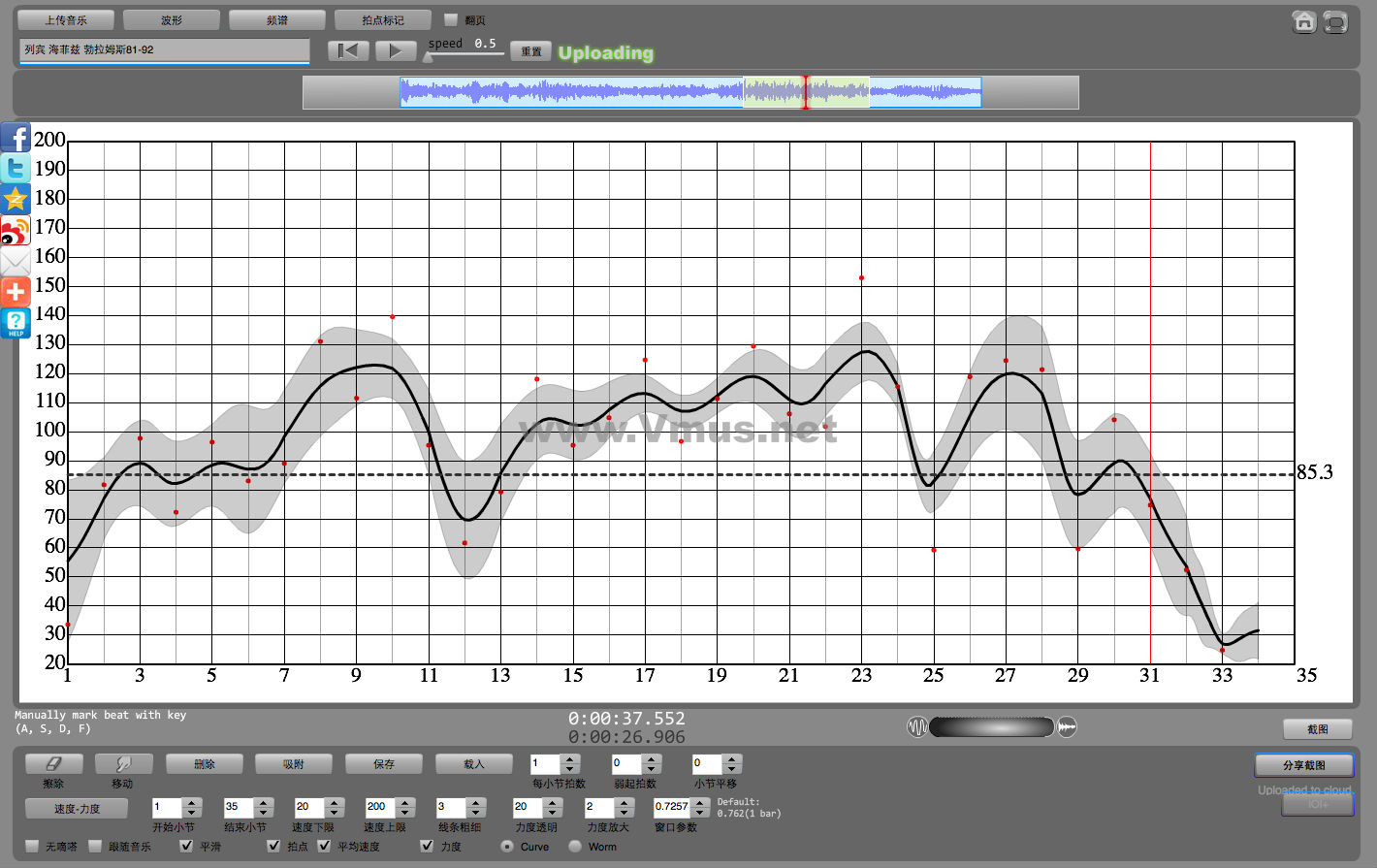Enable the 翻页 page-flip checkbox
1377x868 pixels.
(451, 19)
